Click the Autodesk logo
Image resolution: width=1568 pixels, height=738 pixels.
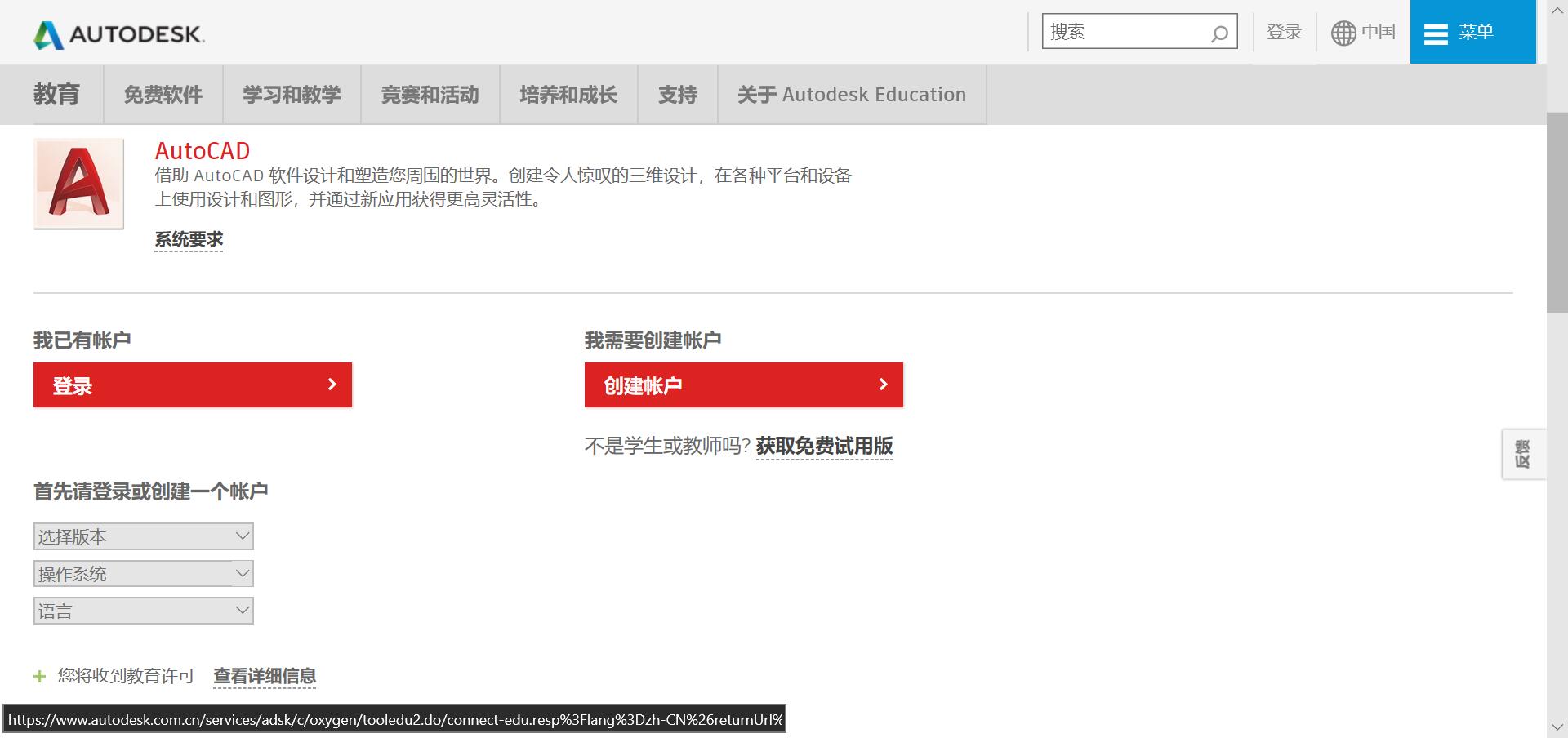pyautogui.click(x=119, y=34)
